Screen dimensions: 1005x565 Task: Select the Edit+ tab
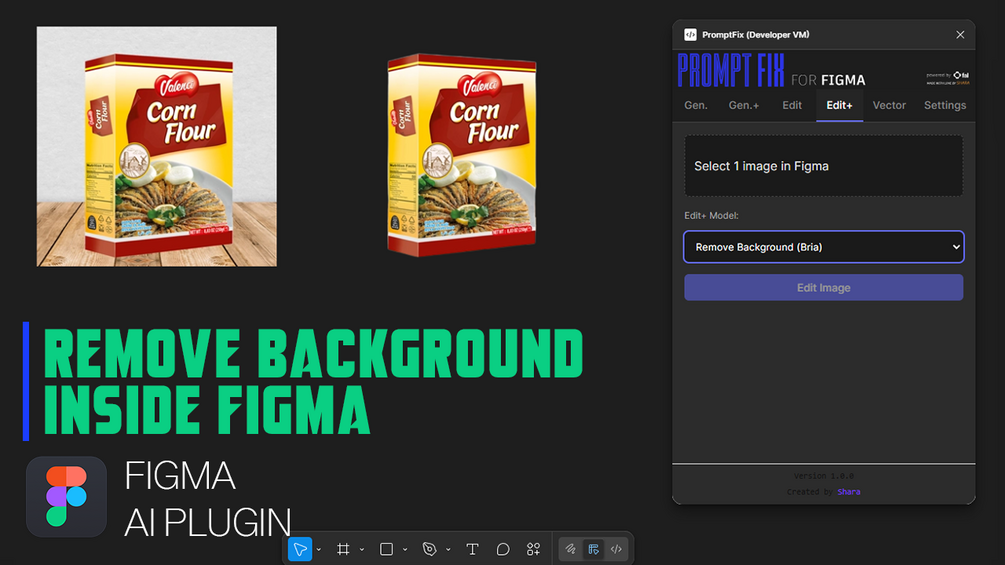[x=839, y=105]
